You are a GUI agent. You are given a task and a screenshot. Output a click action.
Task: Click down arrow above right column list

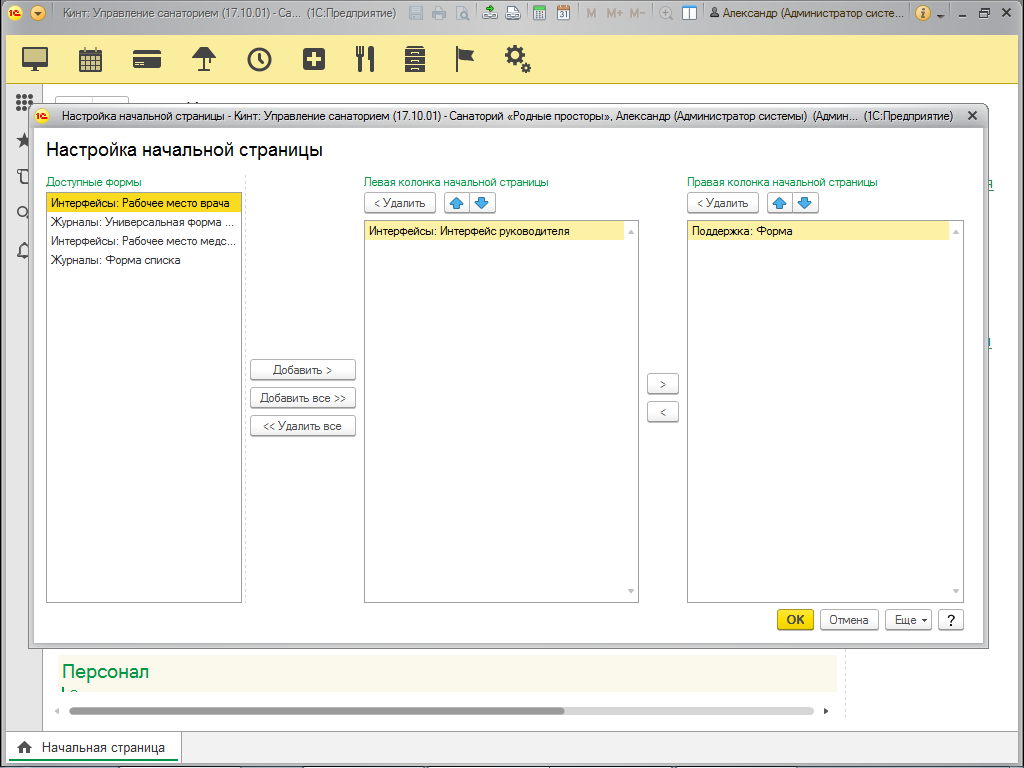pos(805,203)
